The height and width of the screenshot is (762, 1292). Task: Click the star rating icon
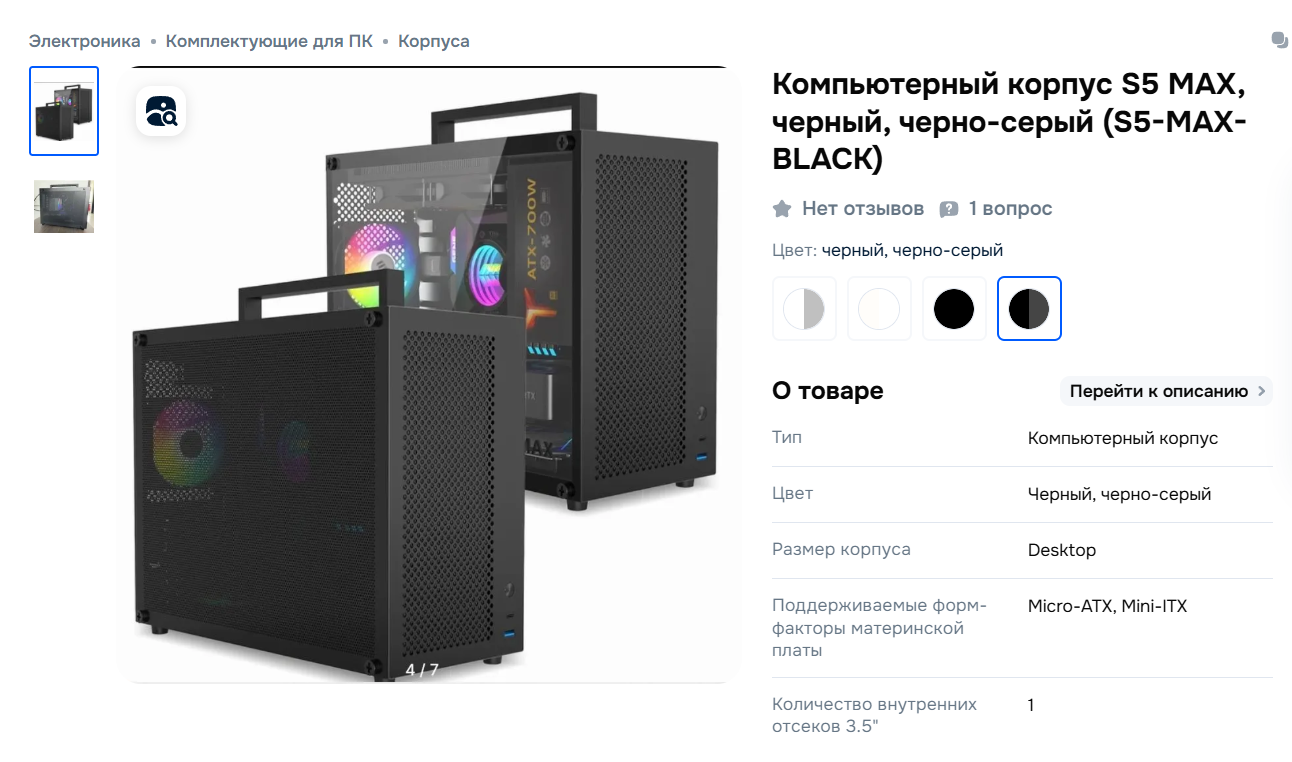click(x=782, y=209)
